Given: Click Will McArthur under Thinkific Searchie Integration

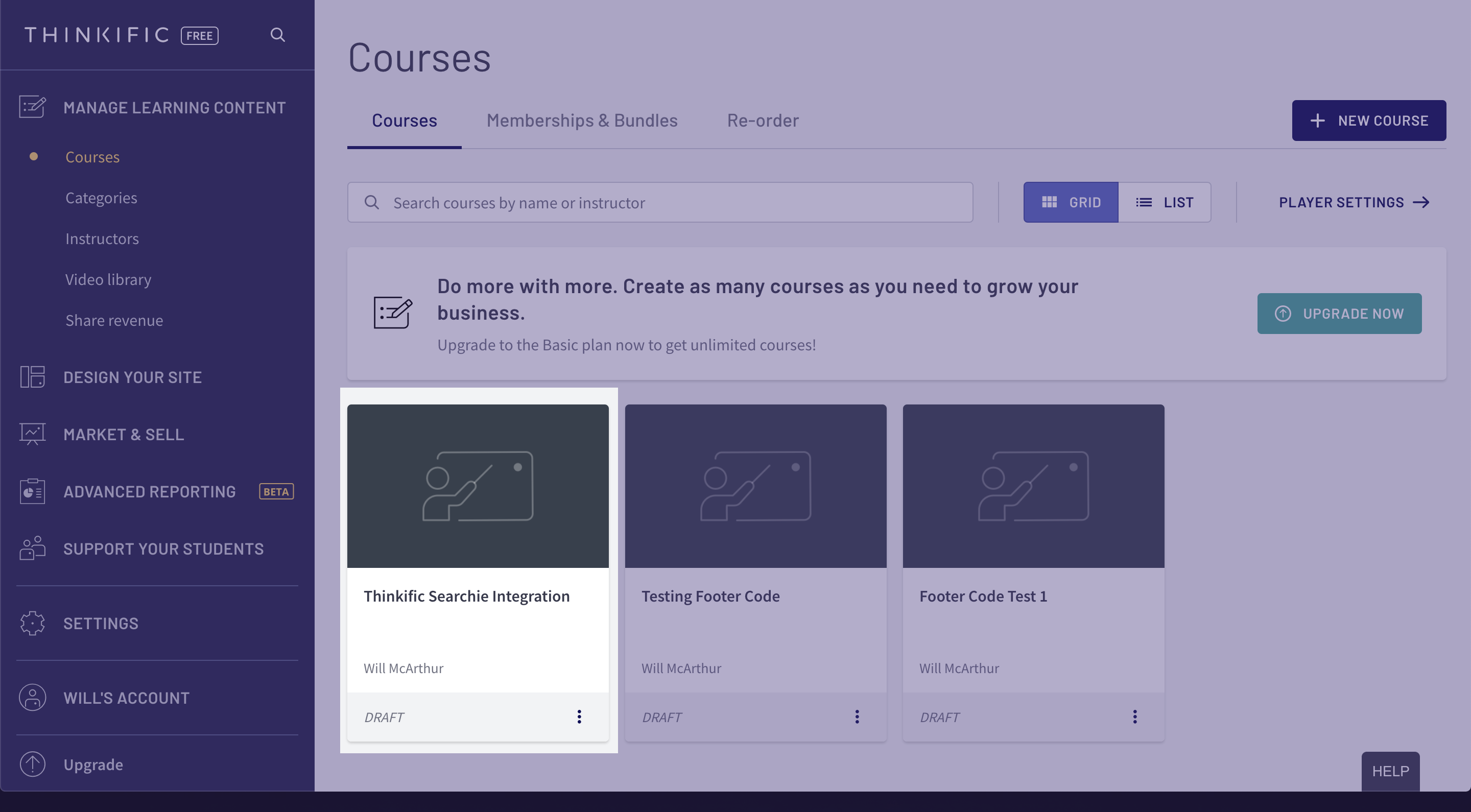Looking at the screenshot, I should (404, 668).
